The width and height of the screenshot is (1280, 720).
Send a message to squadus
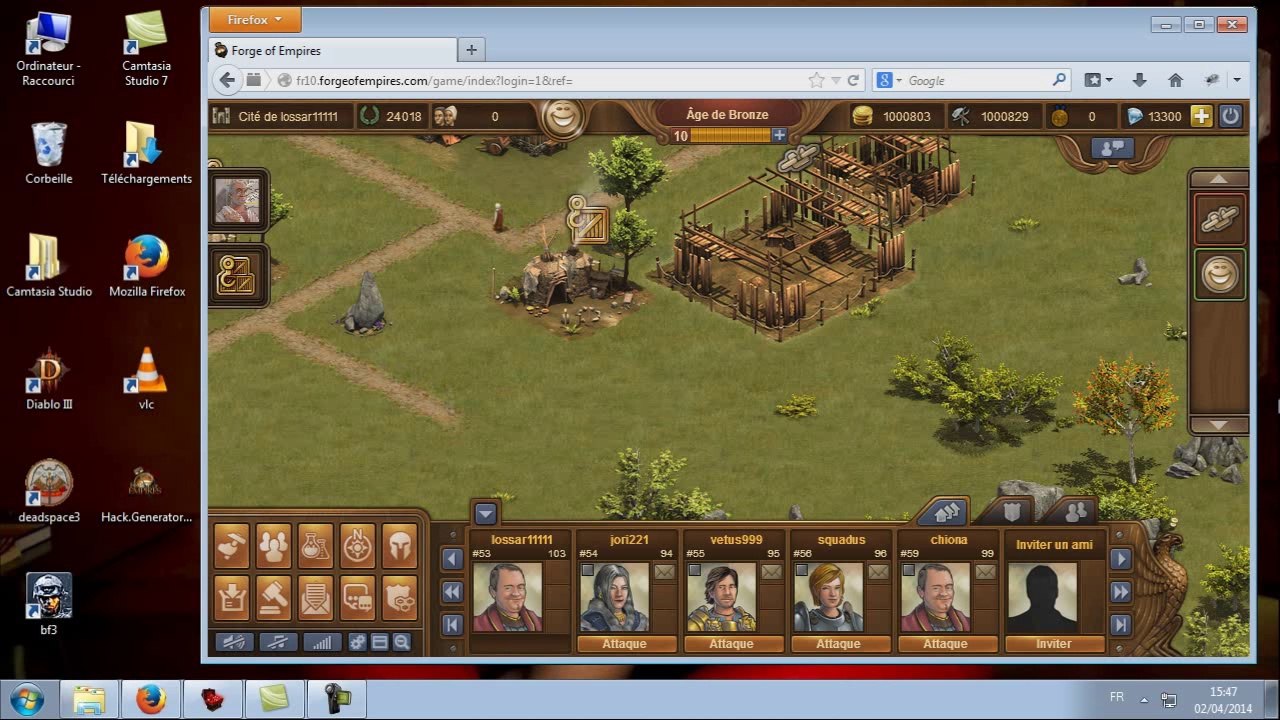(878, 572)
